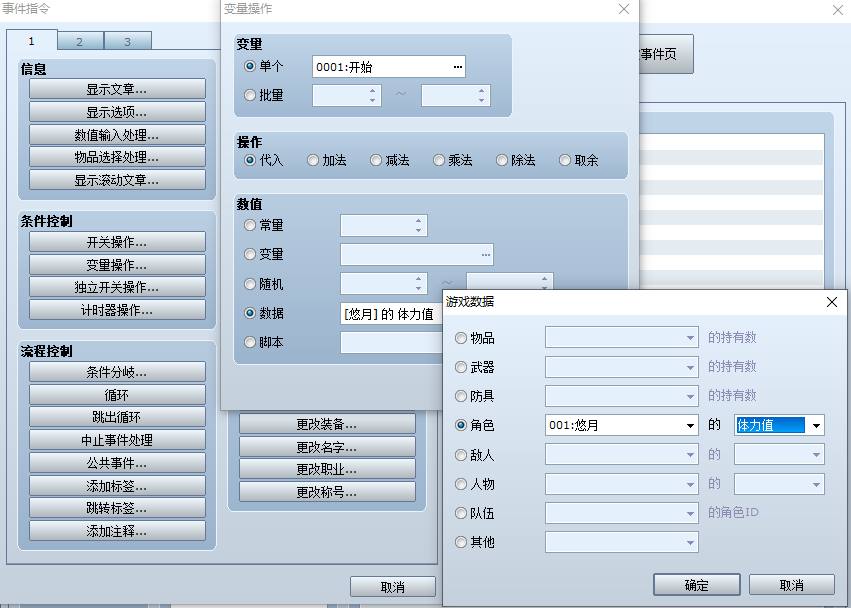Choose the 代入 operation
This screenshot has width=851, height=608.
tap(250, 160)
